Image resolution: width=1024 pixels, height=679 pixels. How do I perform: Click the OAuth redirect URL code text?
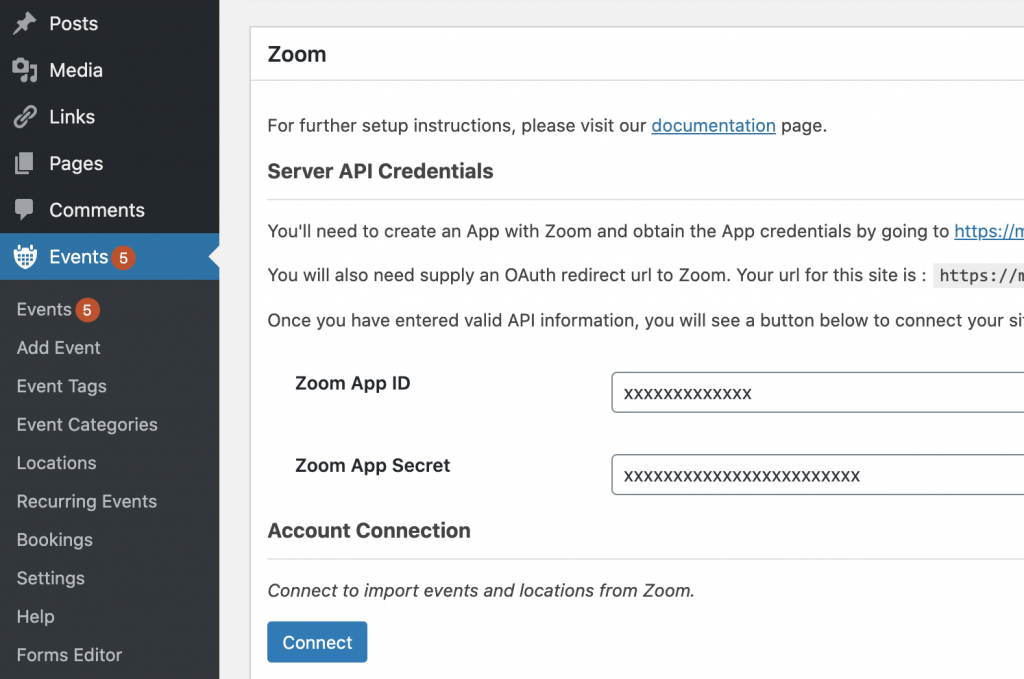tap(979, 276)
